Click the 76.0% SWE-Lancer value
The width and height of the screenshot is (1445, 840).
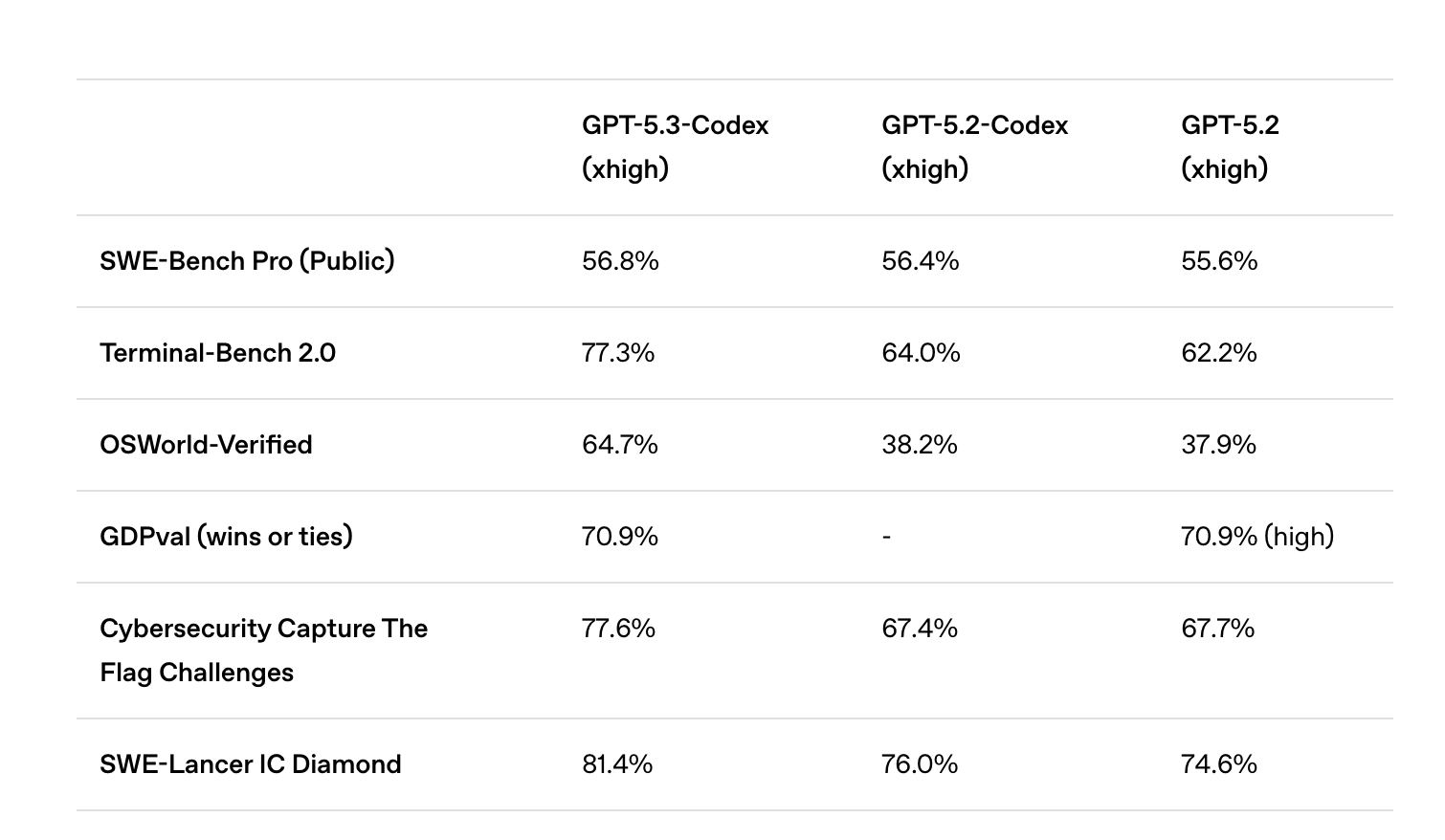click(920, 763)
